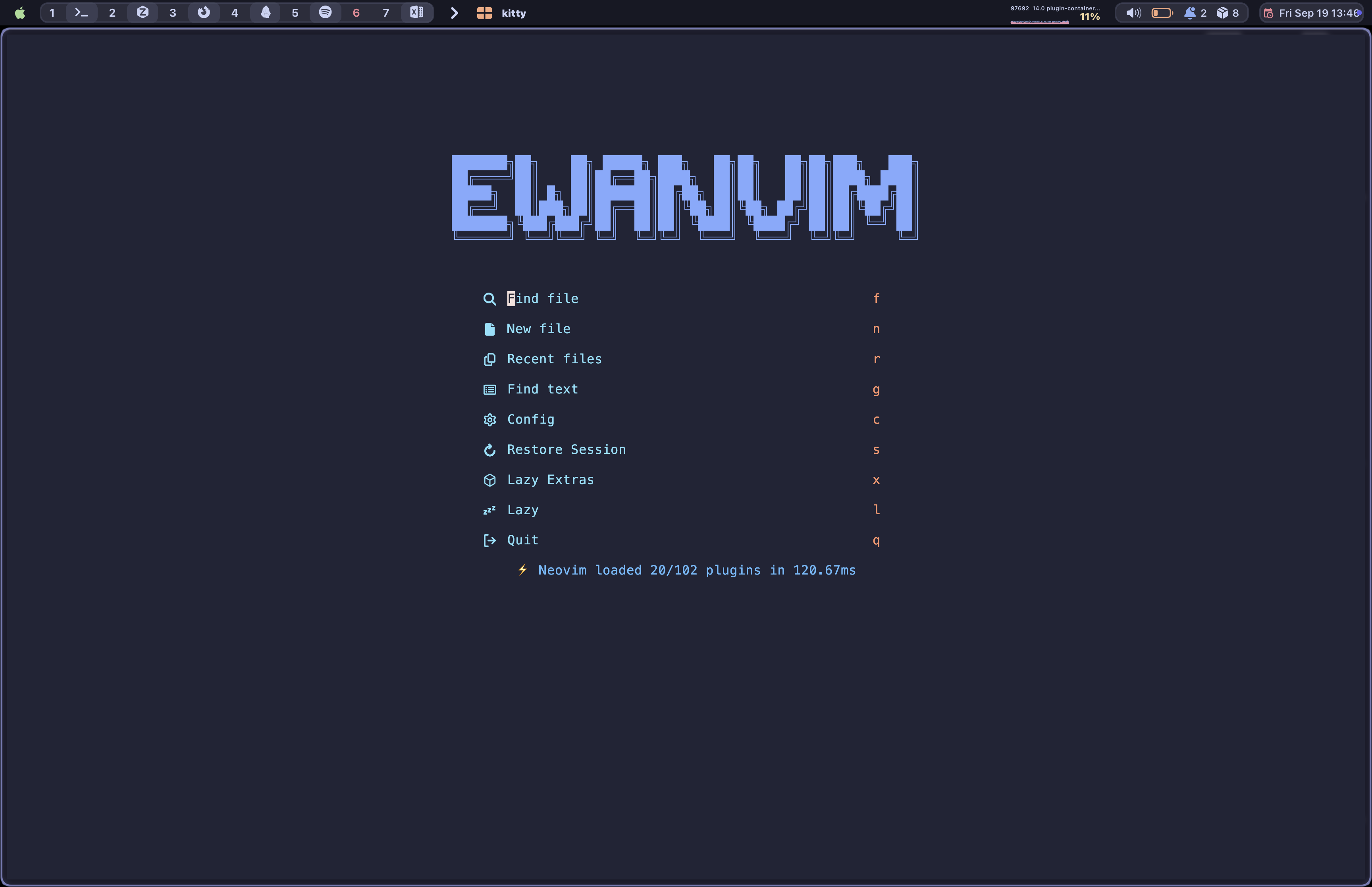1372x887 pixels.
Task: Click the battery status indicator
Action: tap(1162, 13)
